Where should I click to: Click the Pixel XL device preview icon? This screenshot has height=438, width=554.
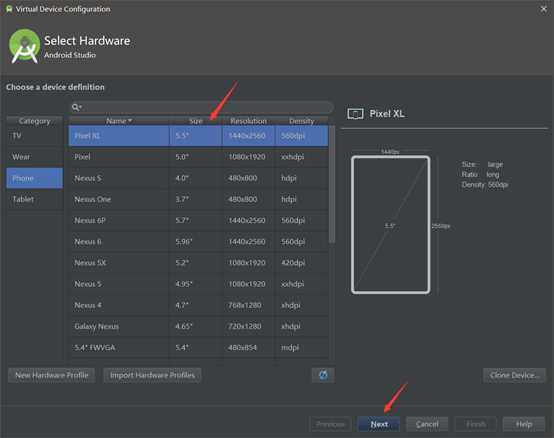click(x=355, y=114)
